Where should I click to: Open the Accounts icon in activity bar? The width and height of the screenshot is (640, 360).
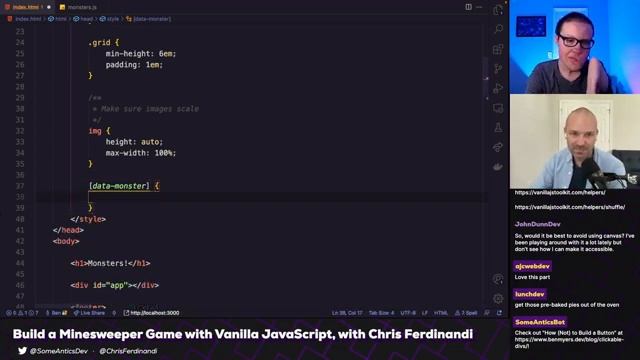(498, 279)
